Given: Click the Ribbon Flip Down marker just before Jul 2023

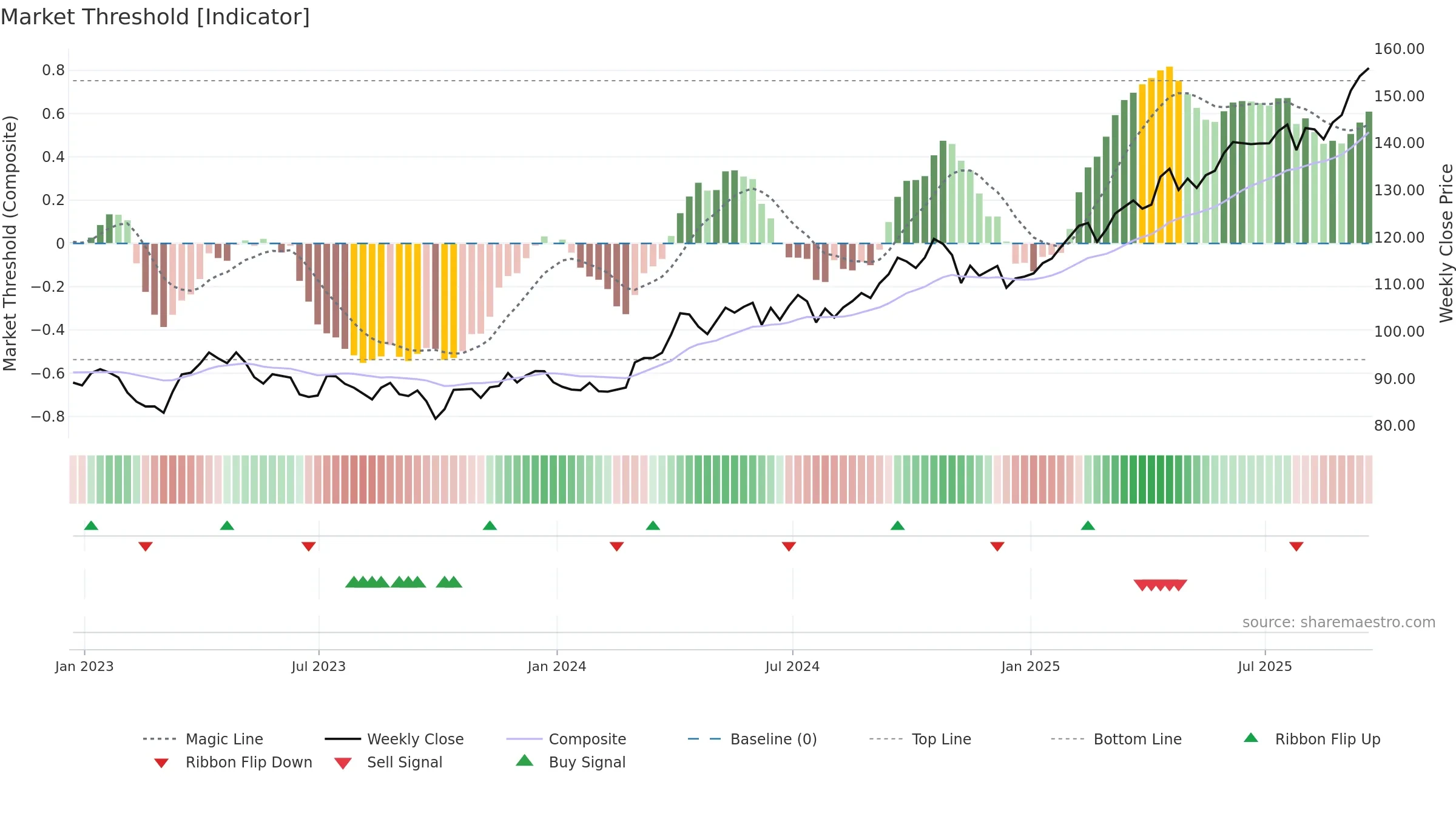Looking at the screenshot, I should [x=309, y=547].
